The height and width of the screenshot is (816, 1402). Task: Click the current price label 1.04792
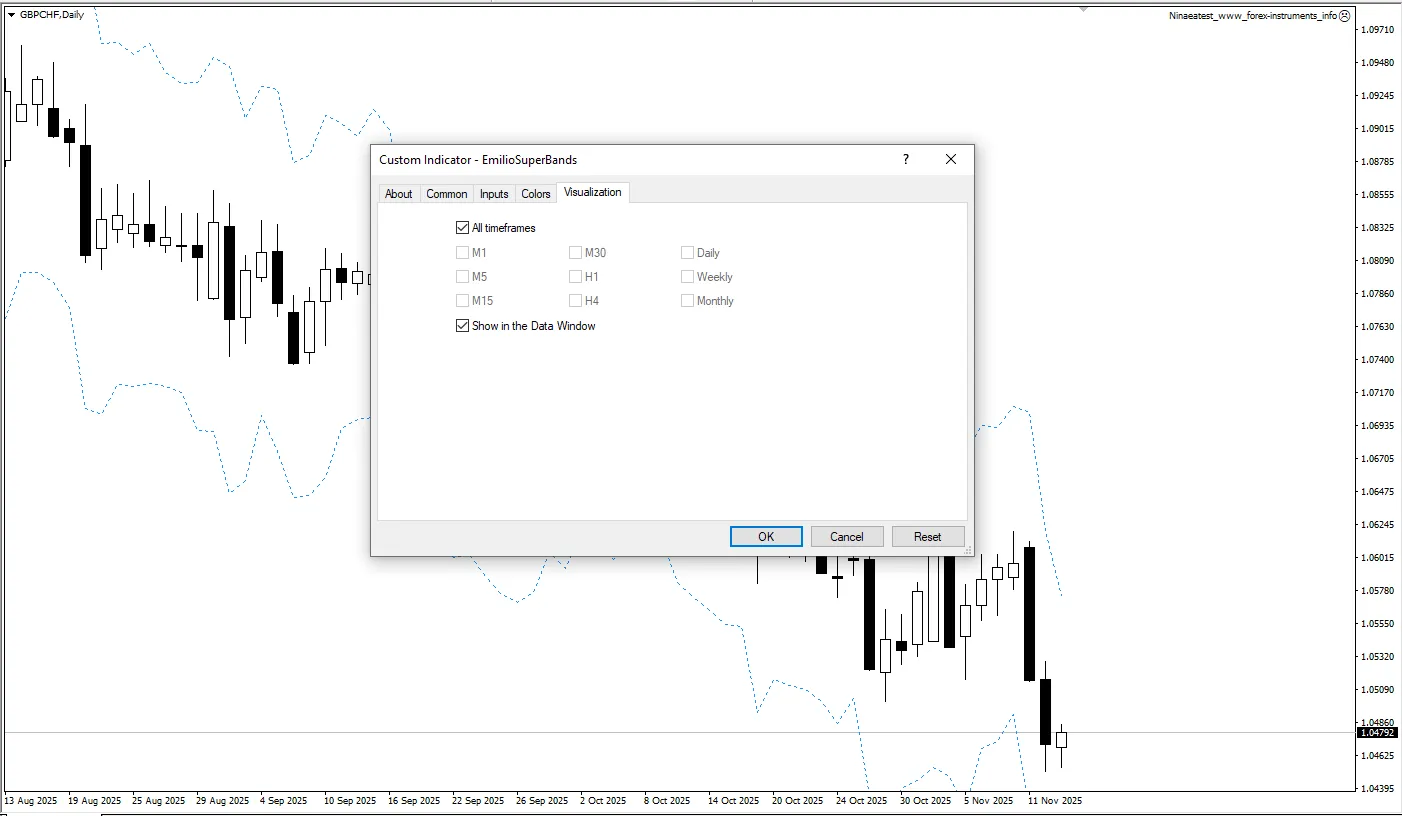point(1377,733)
